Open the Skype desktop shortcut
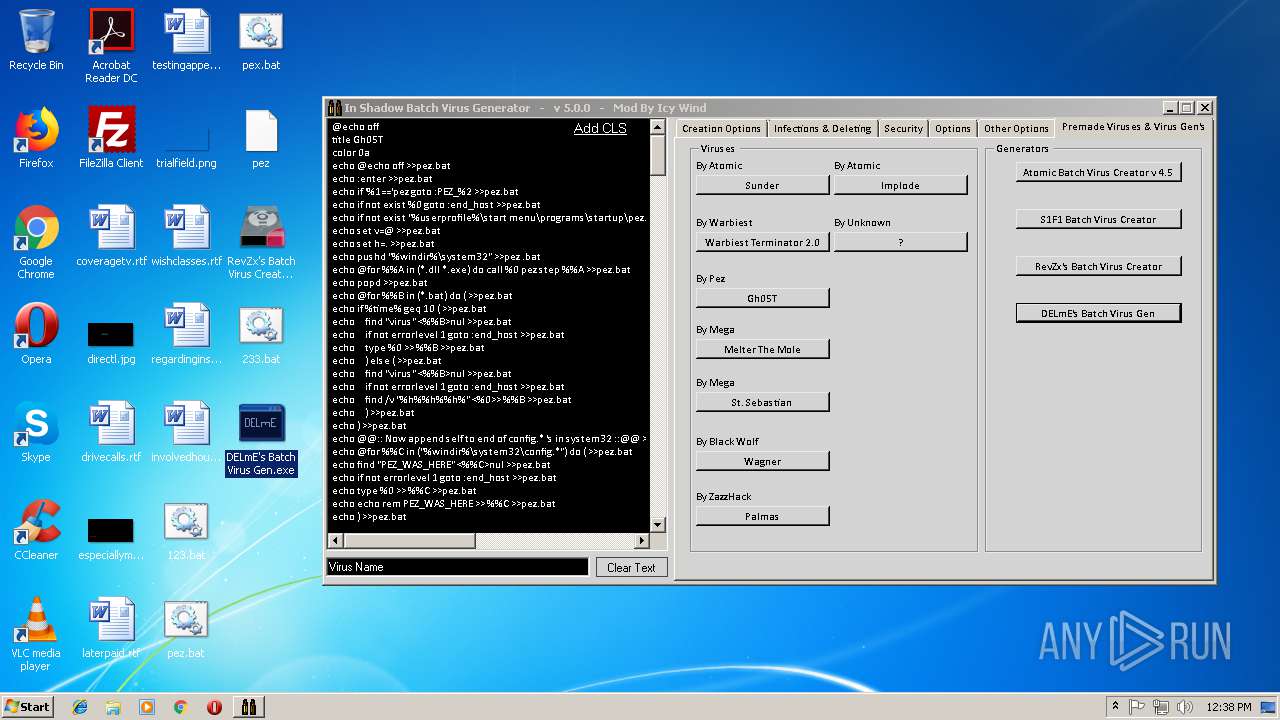The height and width of the screenshot is (720, 1280). coord(36,432)
